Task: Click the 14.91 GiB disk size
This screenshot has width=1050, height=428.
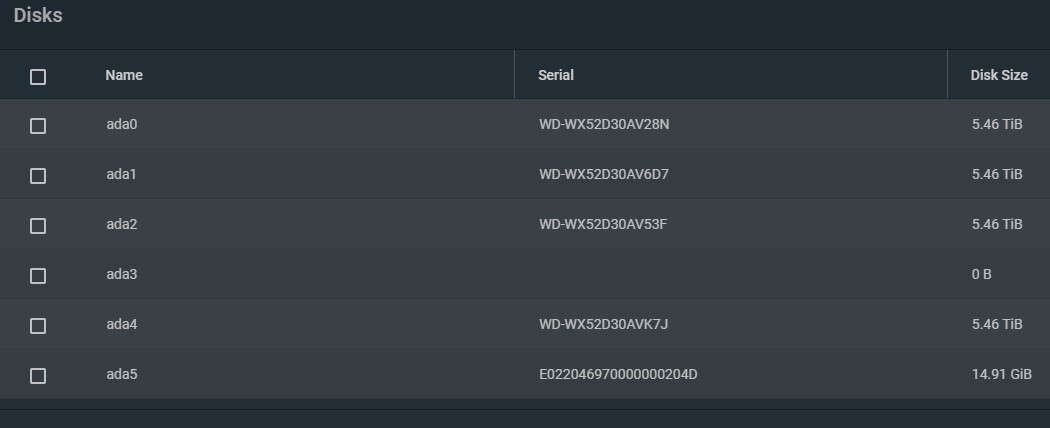Action: 1002,374
